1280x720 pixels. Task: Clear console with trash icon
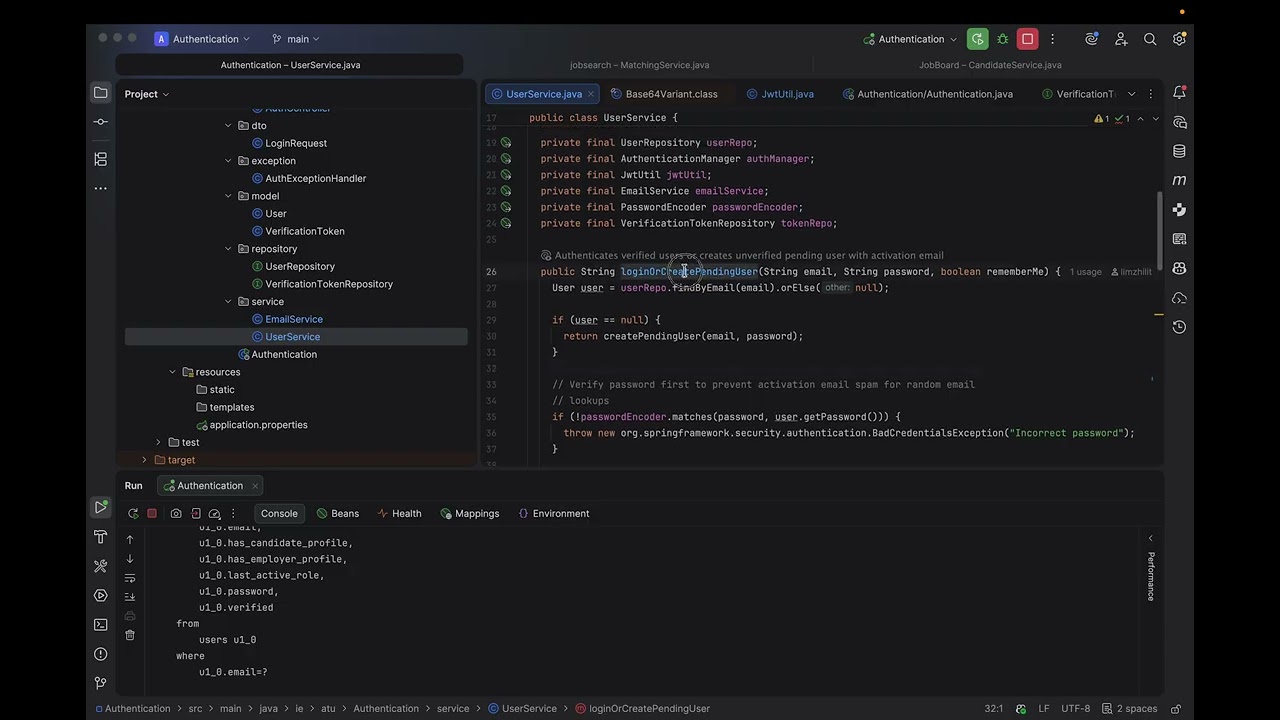(130, 635)
